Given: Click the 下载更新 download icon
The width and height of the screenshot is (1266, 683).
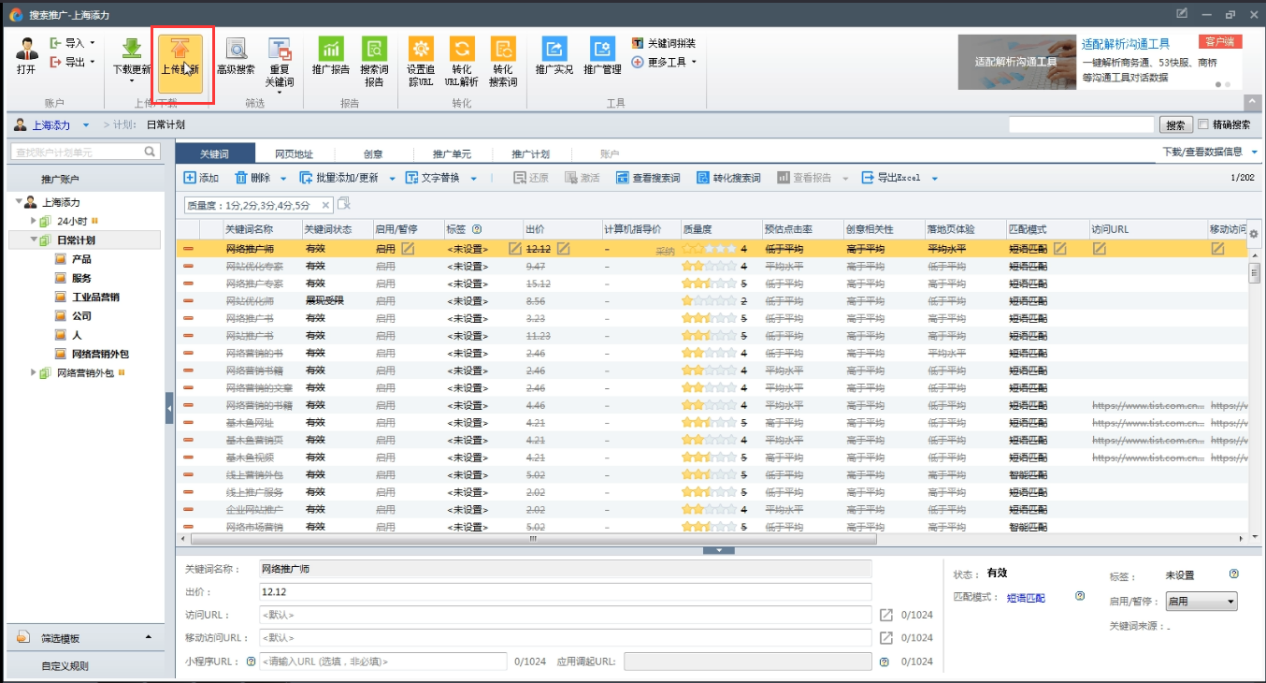Looking at the screenshot, I should coord(131,49).
